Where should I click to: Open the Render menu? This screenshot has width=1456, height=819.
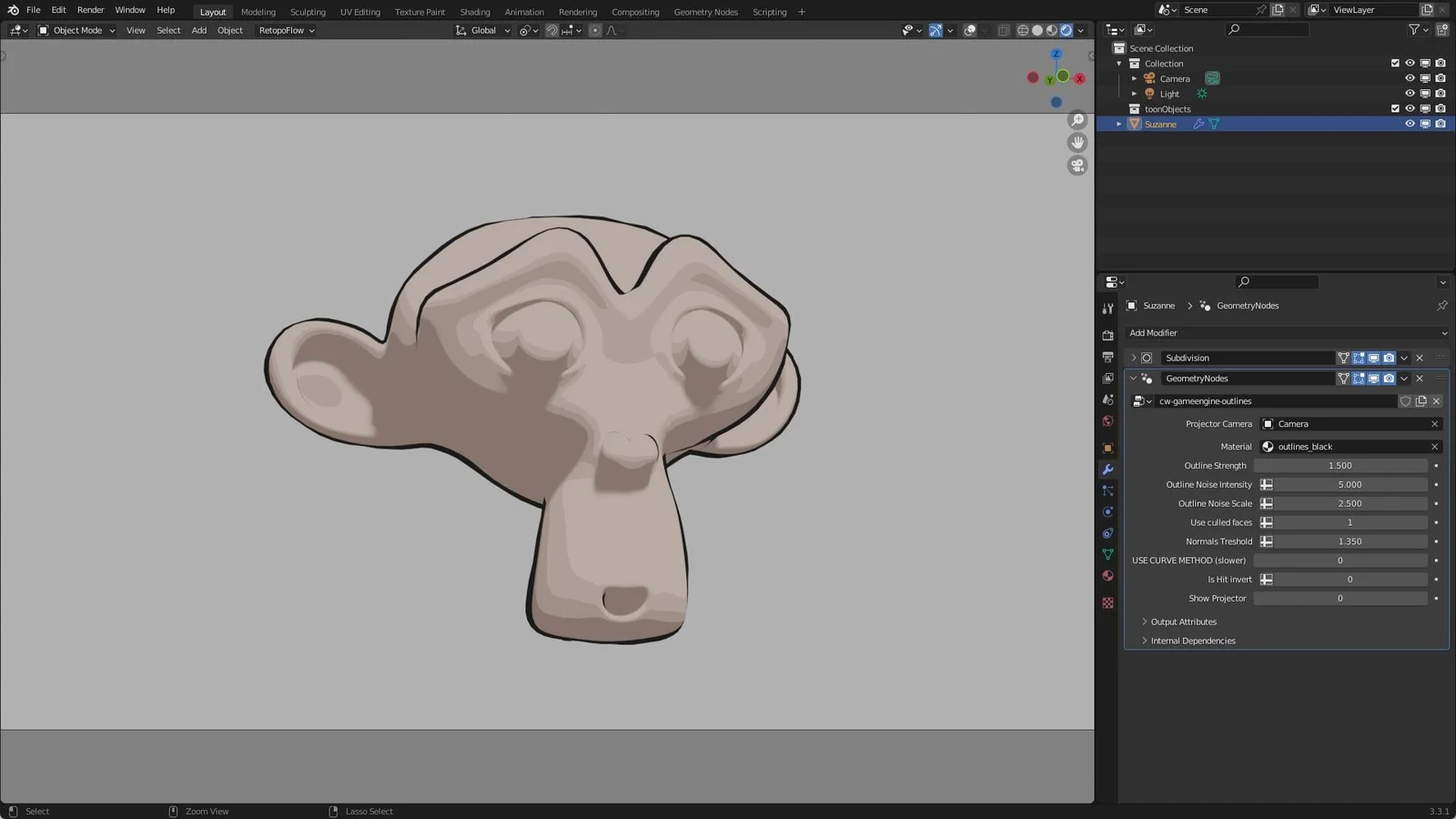point(90,11)
